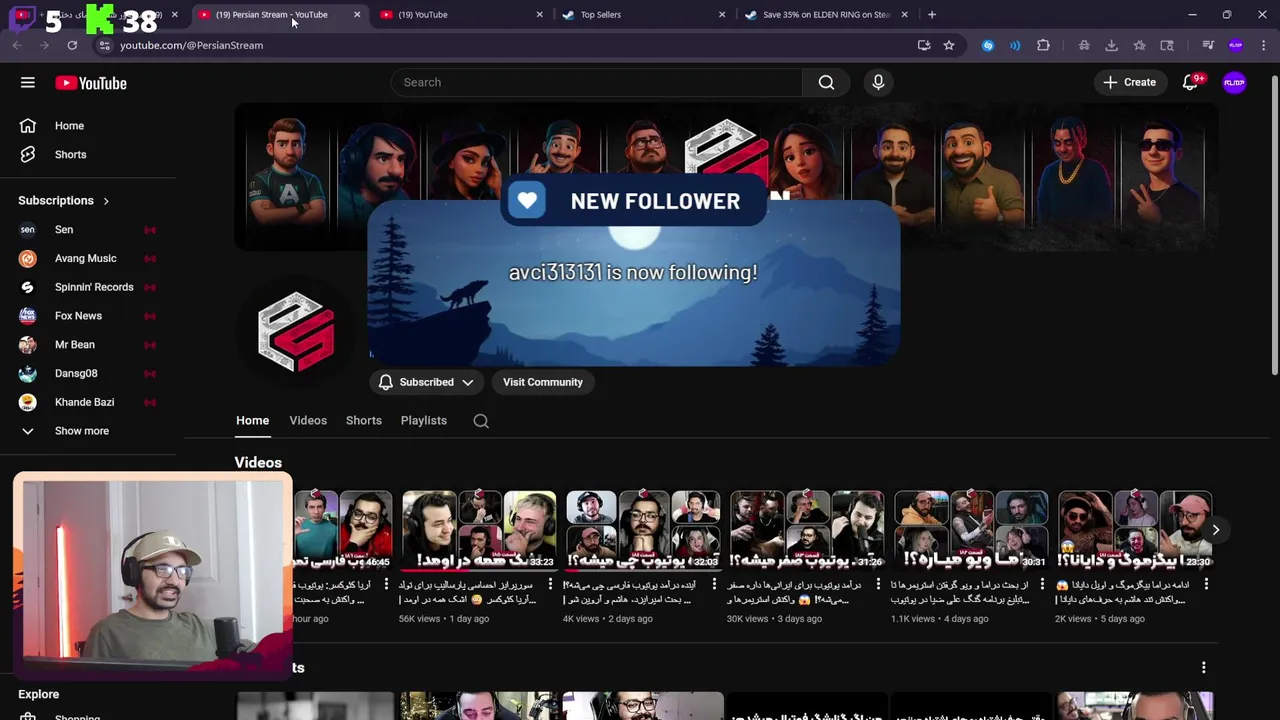Close the Top Sellers browser tab
This screenshot has height=720, width=1280.
722,15
